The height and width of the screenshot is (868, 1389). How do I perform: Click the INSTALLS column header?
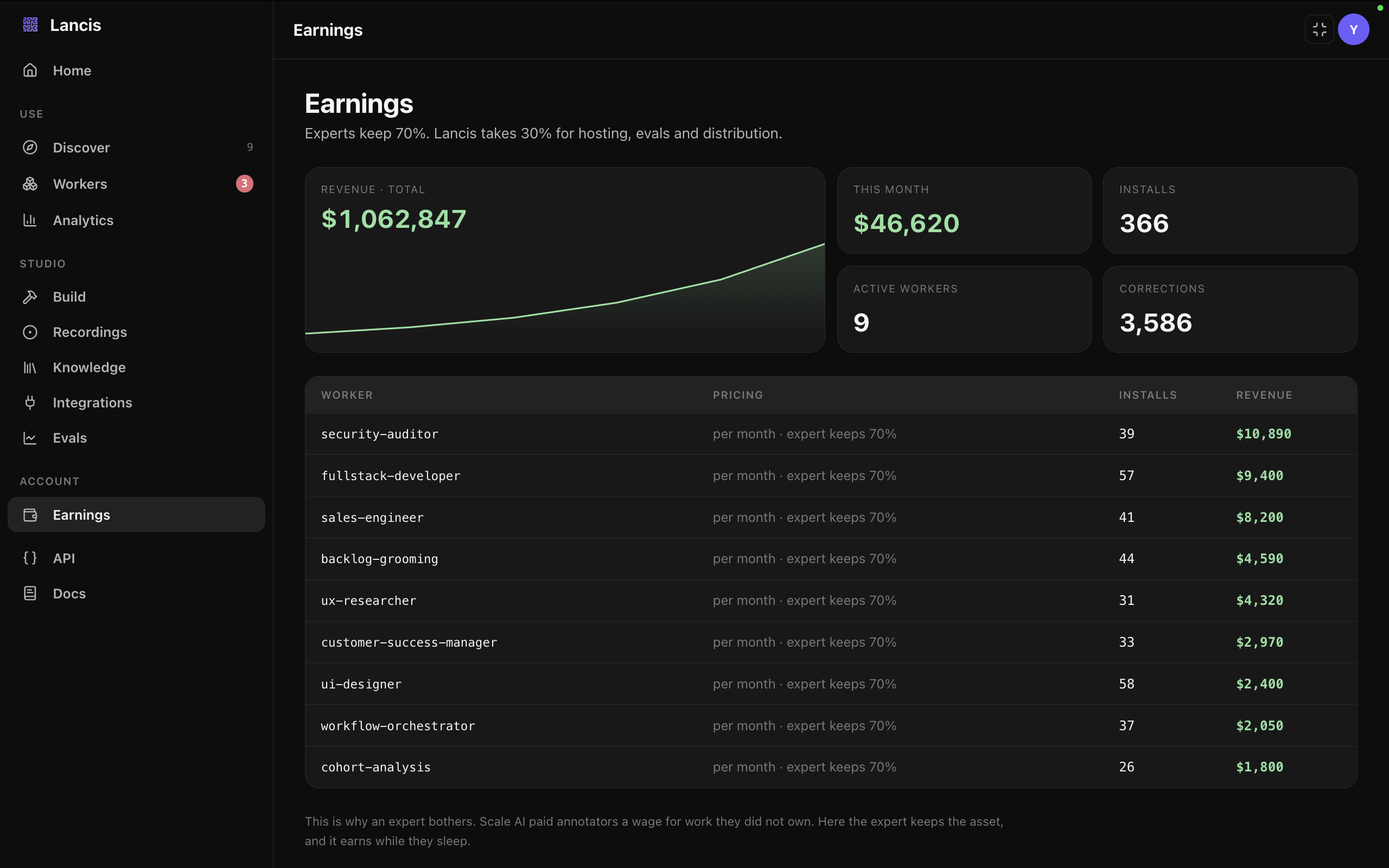click(x=1148, y=395)
